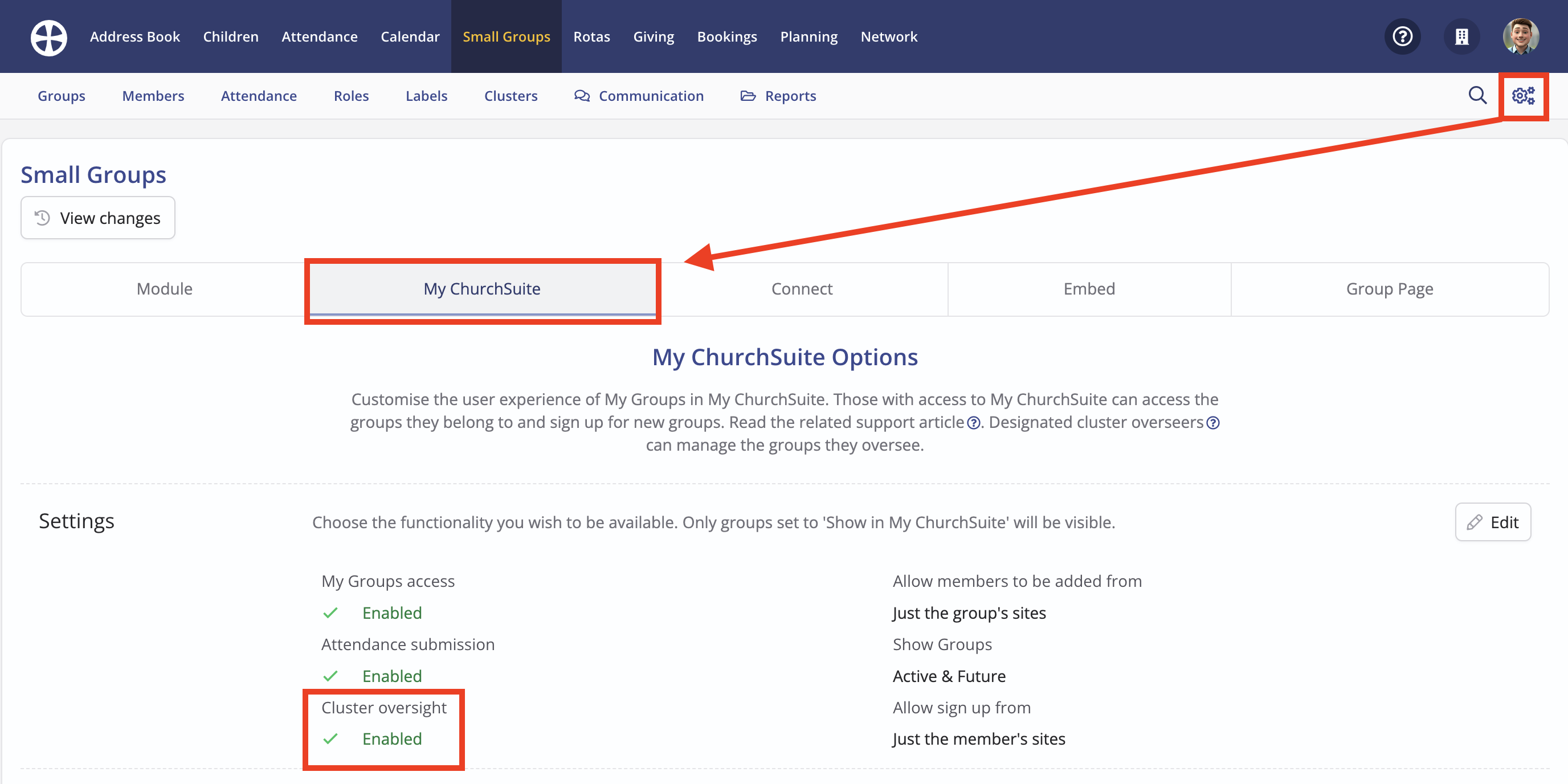This screenshot has width=1568, height=784.
Task: Select My ChurchSuite tab
Action: tap(482, 289)
